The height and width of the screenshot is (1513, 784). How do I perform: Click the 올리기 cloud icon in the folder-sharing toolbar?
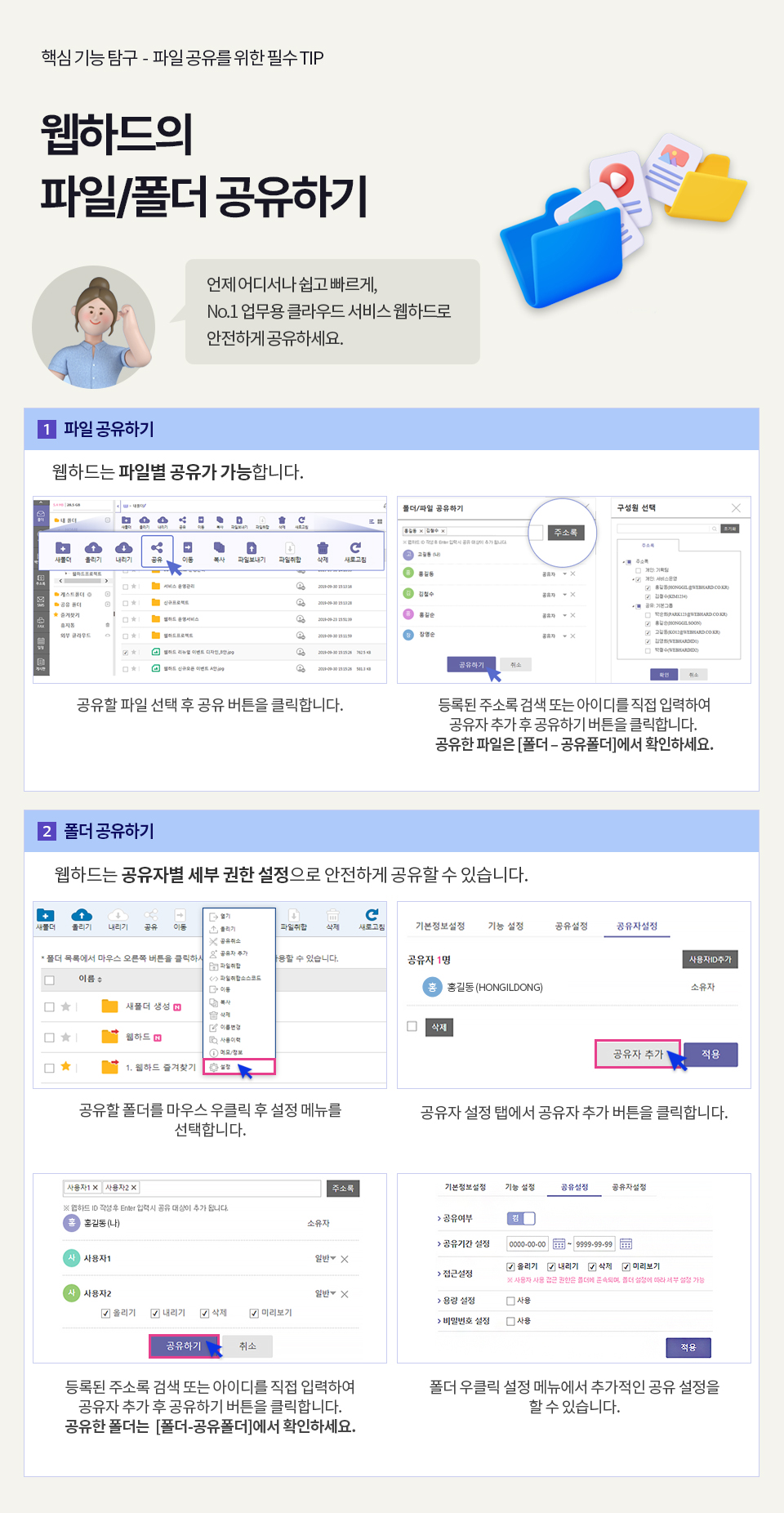82,915
